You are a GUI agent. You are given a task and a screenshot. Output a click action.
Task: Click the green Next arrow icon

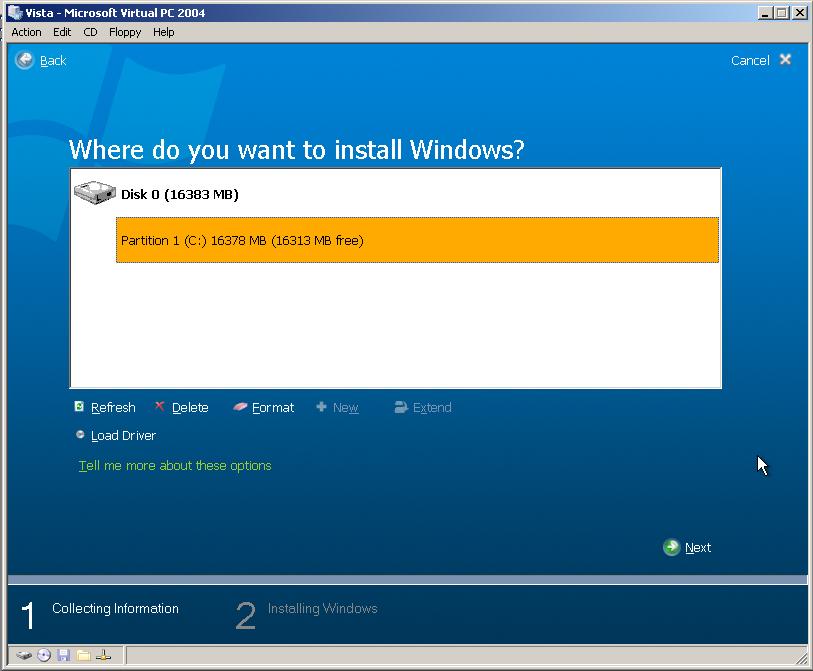tap(671, 547)
